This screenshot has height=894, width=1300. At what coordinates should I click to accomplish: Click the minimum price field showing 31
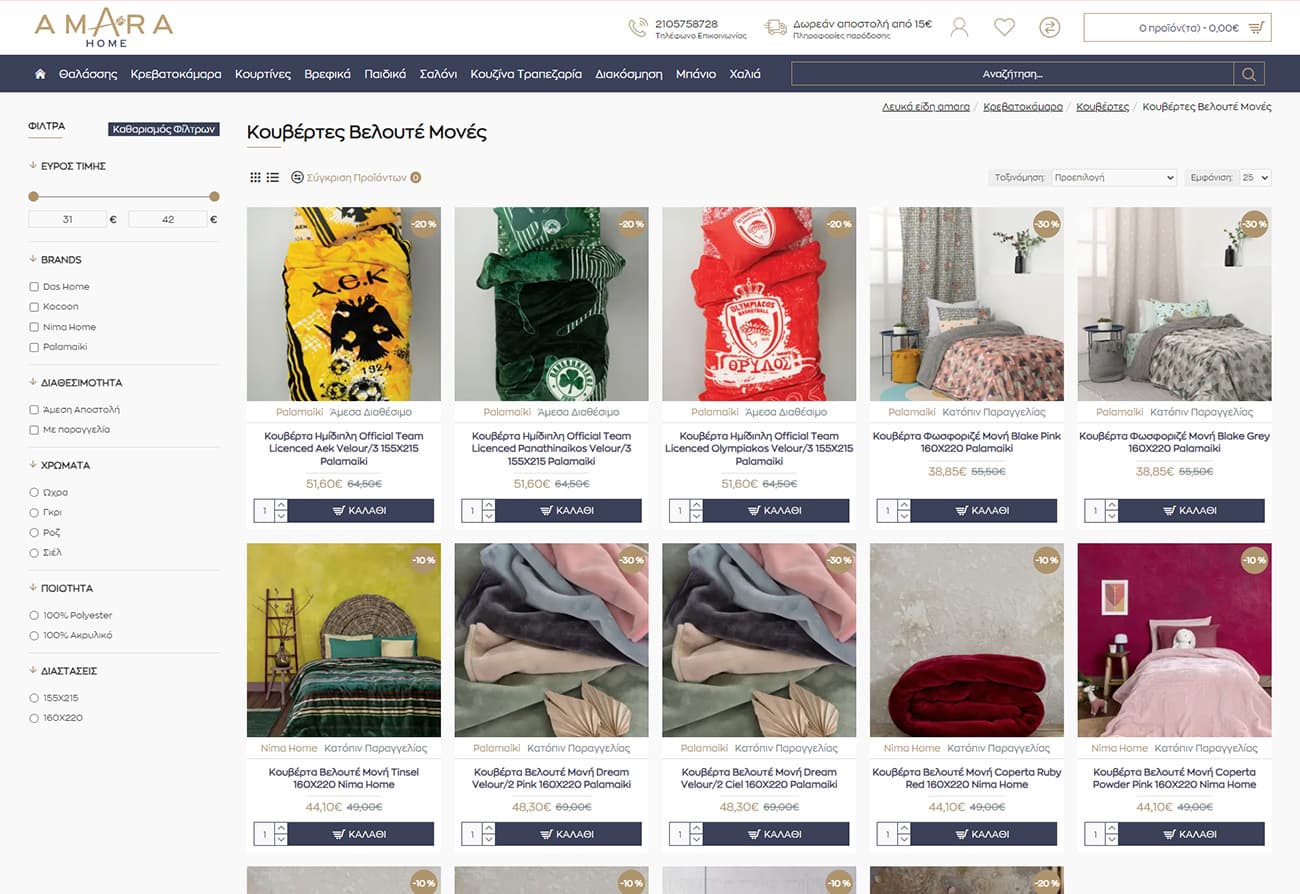click(67, 219)
